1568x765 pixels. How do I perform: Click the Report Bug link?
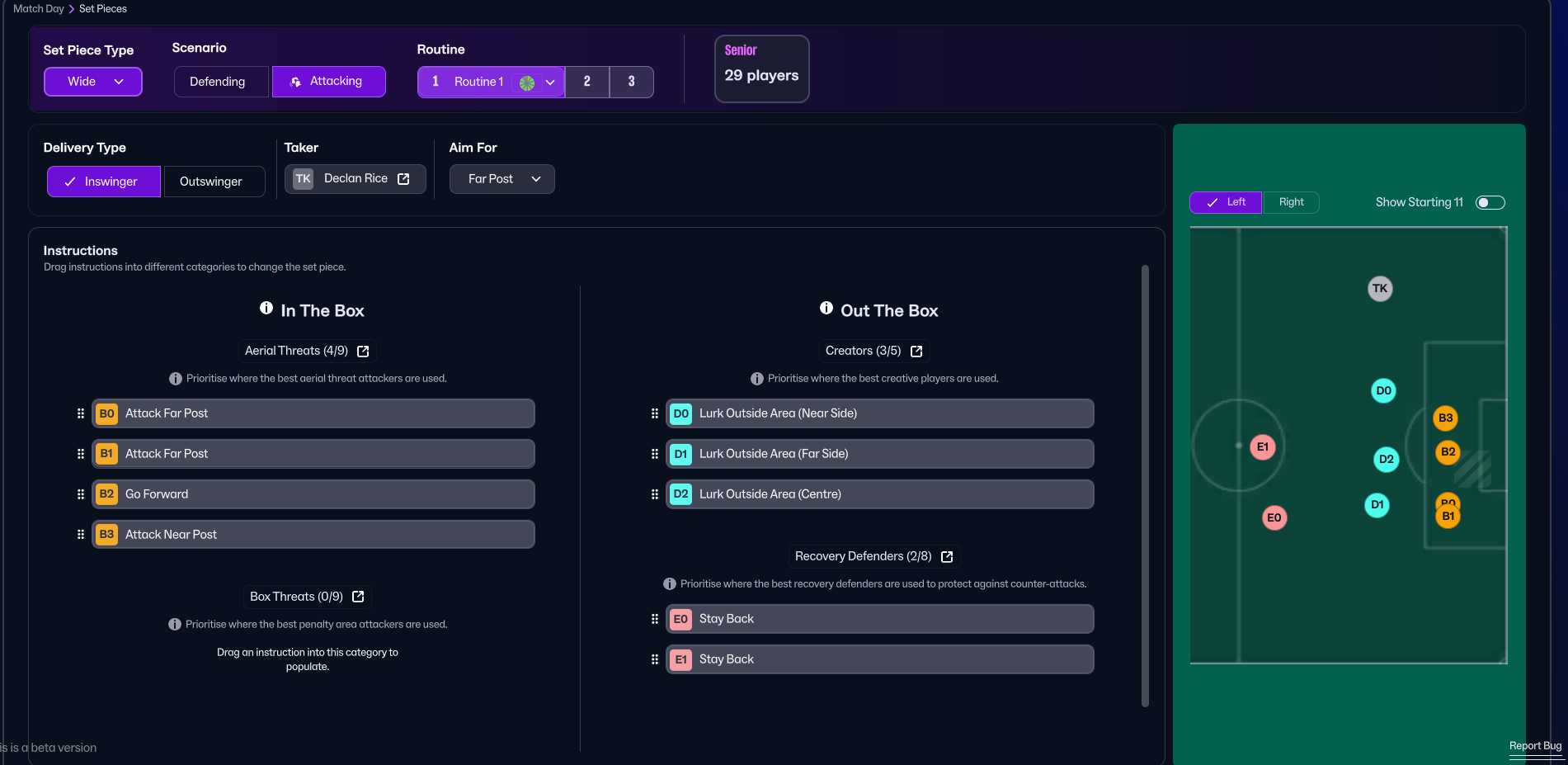click(x=1535, y=746)
